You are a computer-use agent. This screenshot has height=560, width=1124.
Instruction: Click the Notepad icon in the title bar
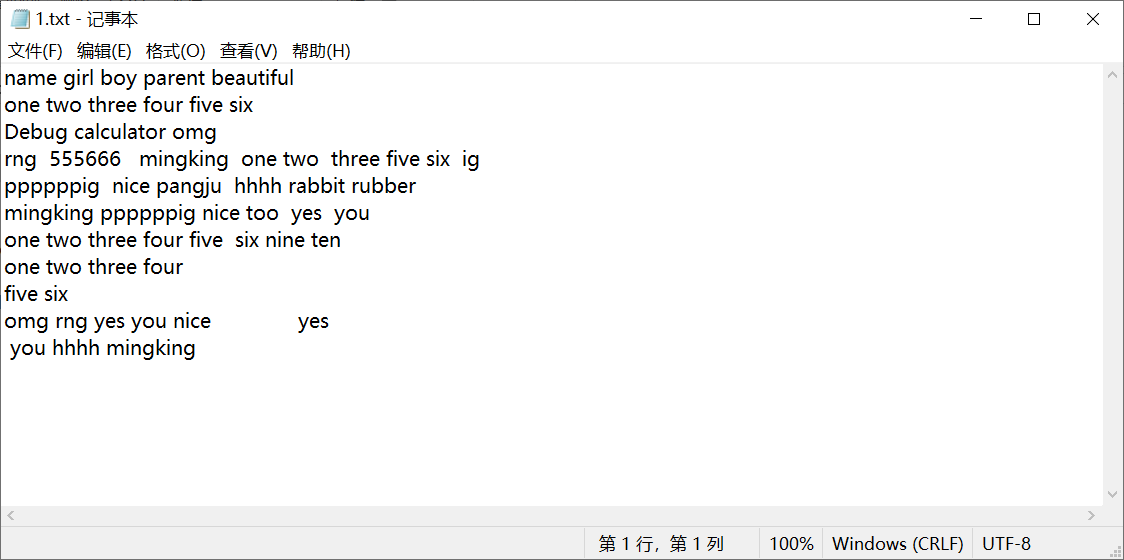pos(20,19)
